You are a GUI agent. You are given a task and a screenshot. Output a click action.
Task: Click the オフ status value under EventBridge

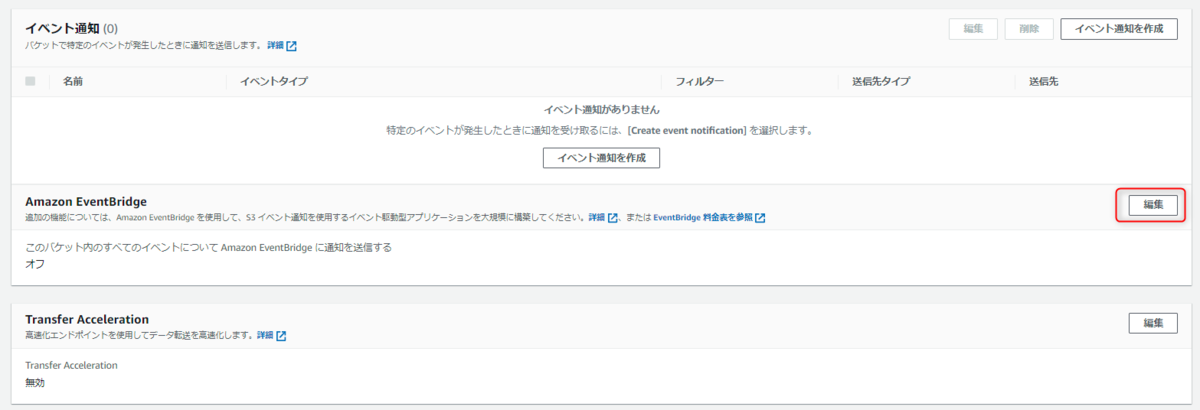(x=35, y=264)
